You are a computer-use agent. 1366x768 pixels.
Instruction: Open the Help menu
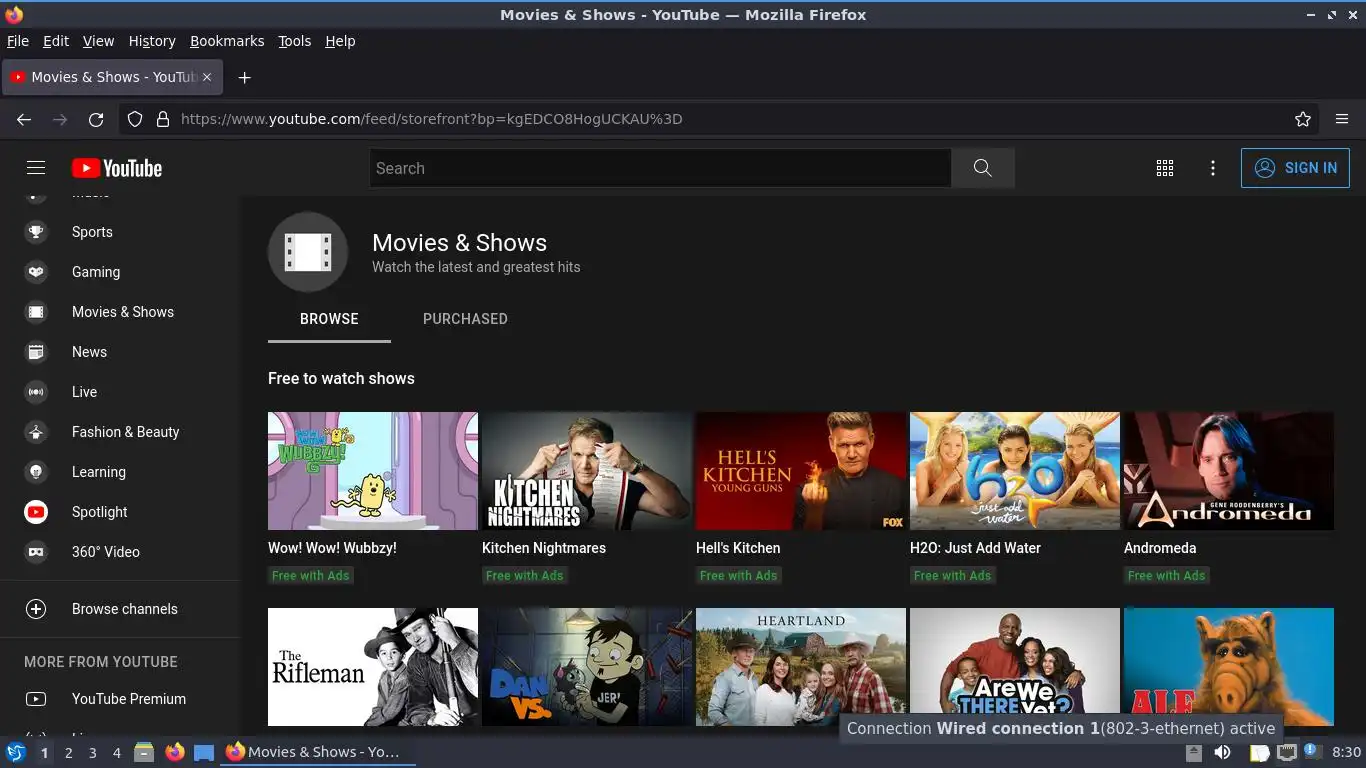[340, 41]
